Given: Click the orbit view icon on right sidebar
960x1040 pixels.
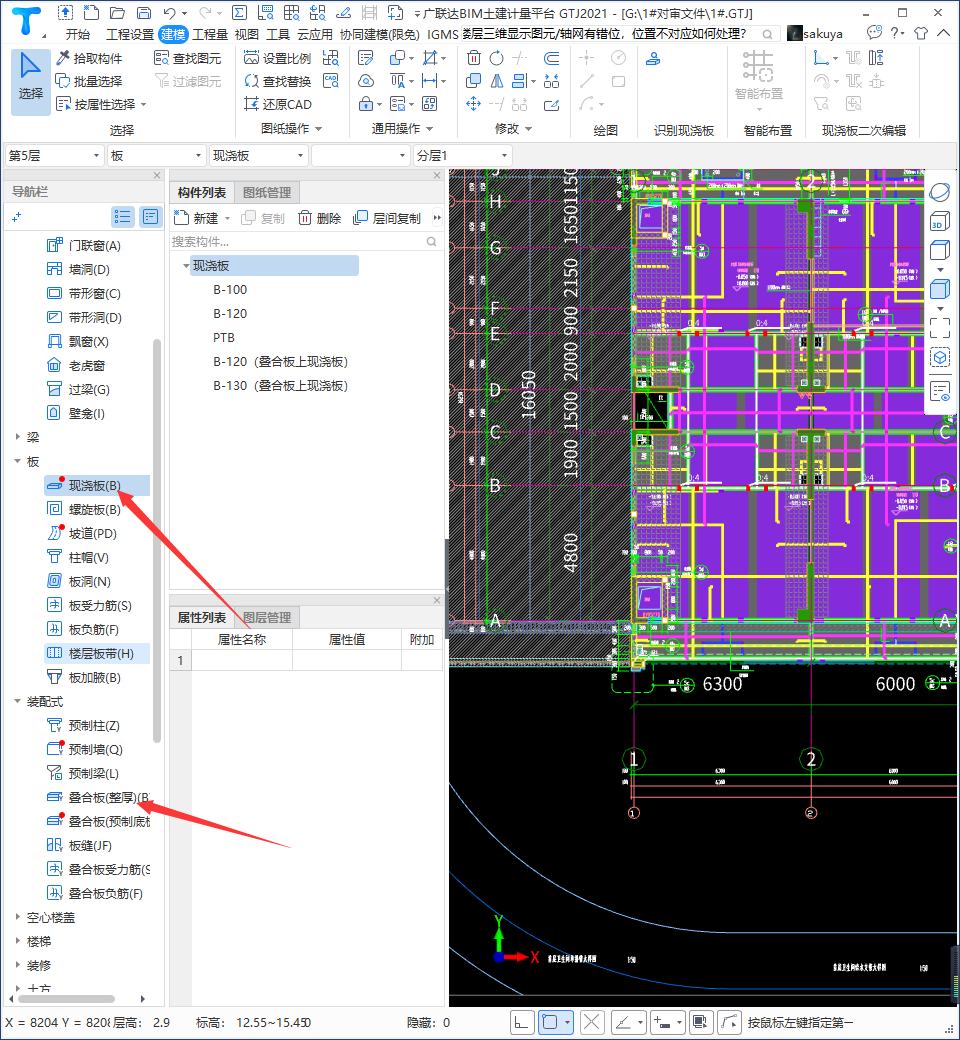Looking at the screenshot, I should (x=939, y=192).
